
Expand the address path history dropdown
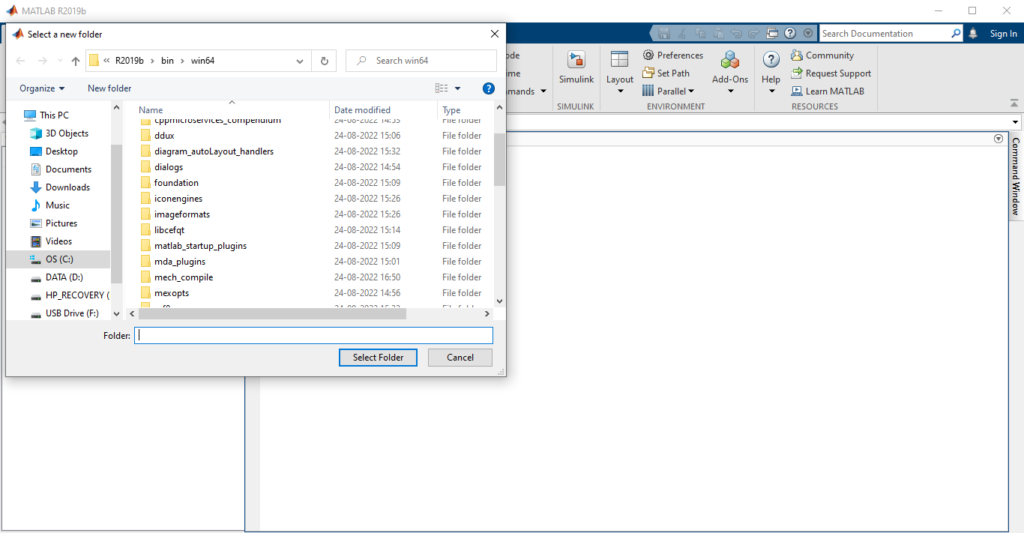[299, 61]
